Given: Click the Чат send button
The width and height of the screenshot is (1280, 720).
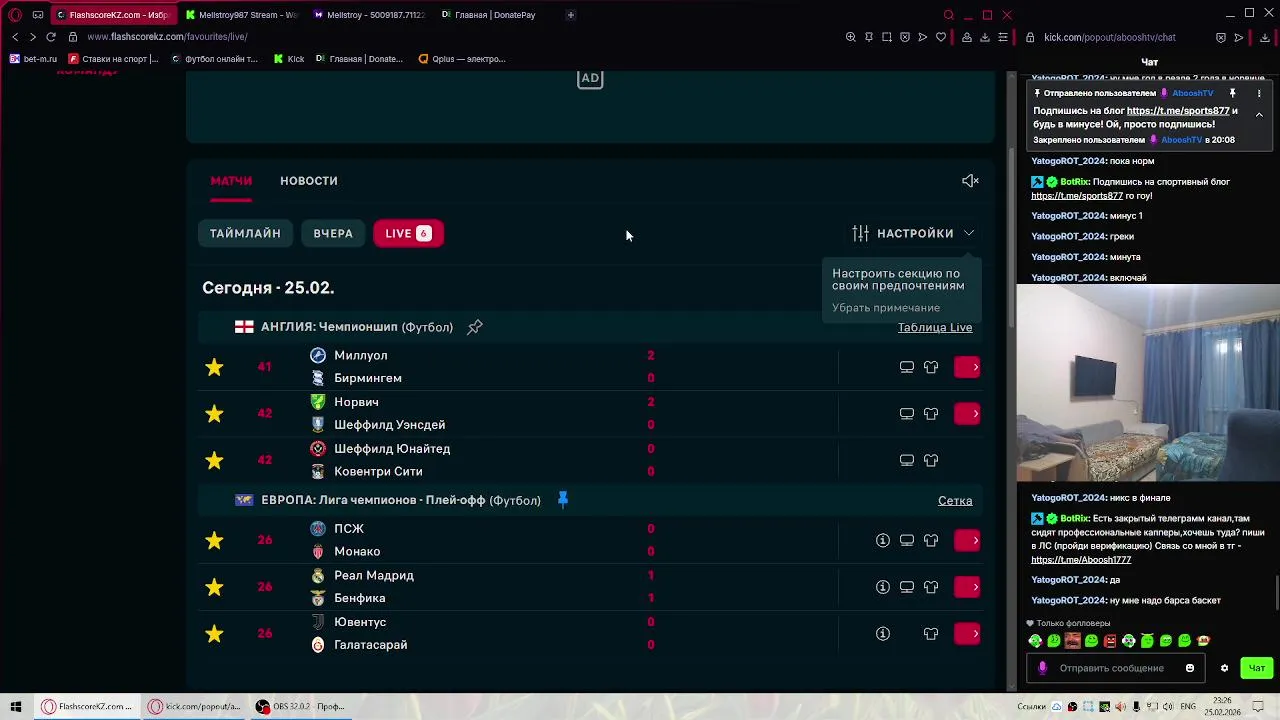Looking at the screenshot, I should [x=1257, y=668].
